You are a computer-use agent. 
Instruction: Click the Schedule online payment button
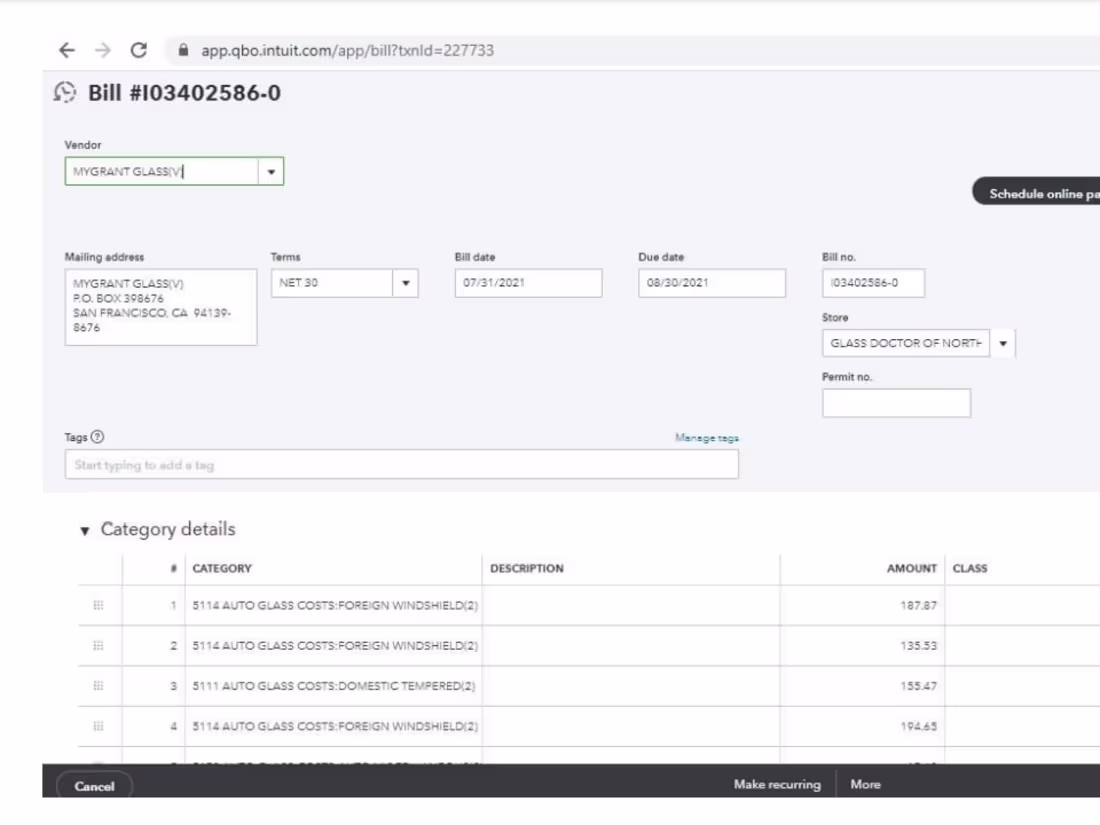click(1037, 194)
